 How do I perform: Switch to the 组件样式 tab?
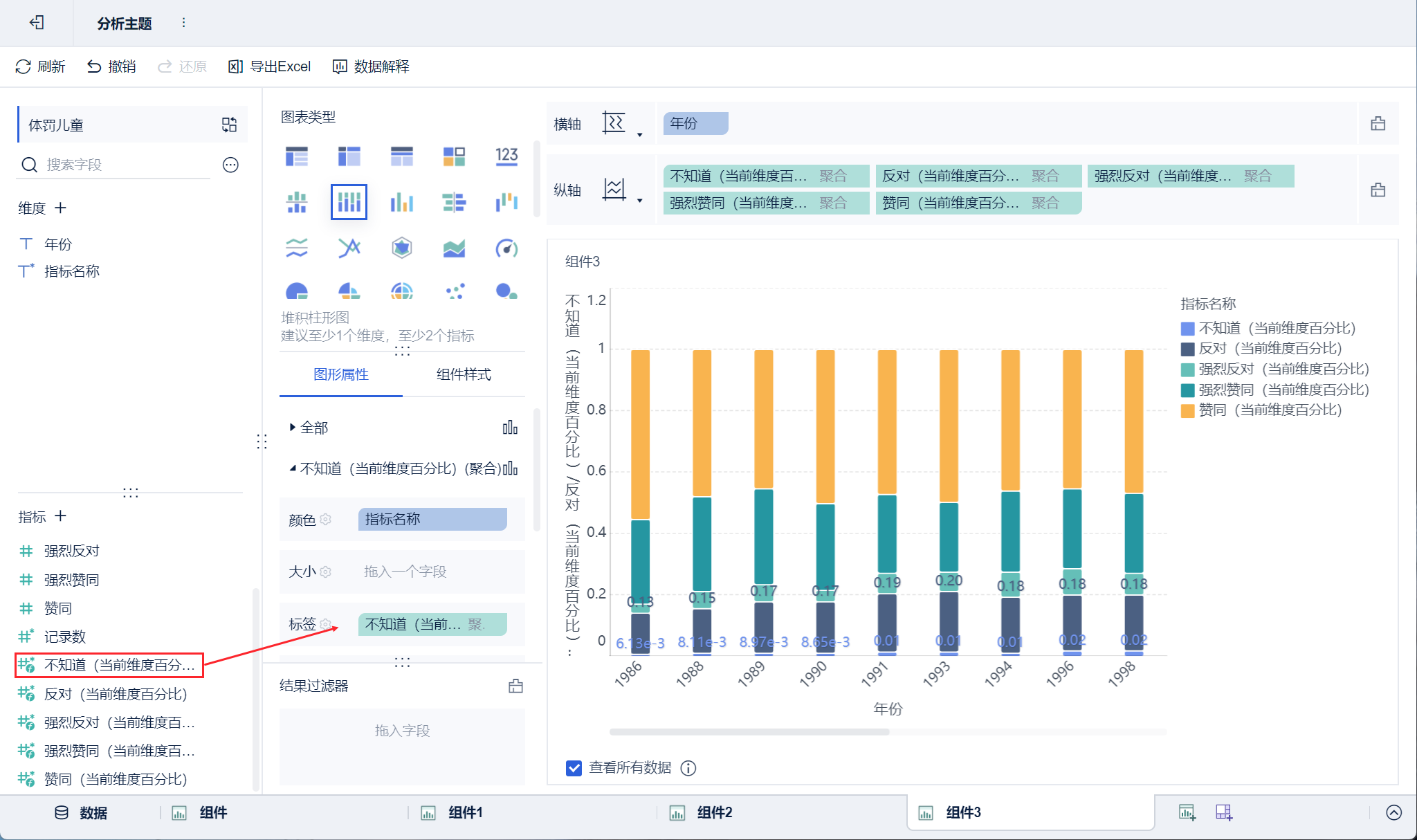[x=463, y=374]
